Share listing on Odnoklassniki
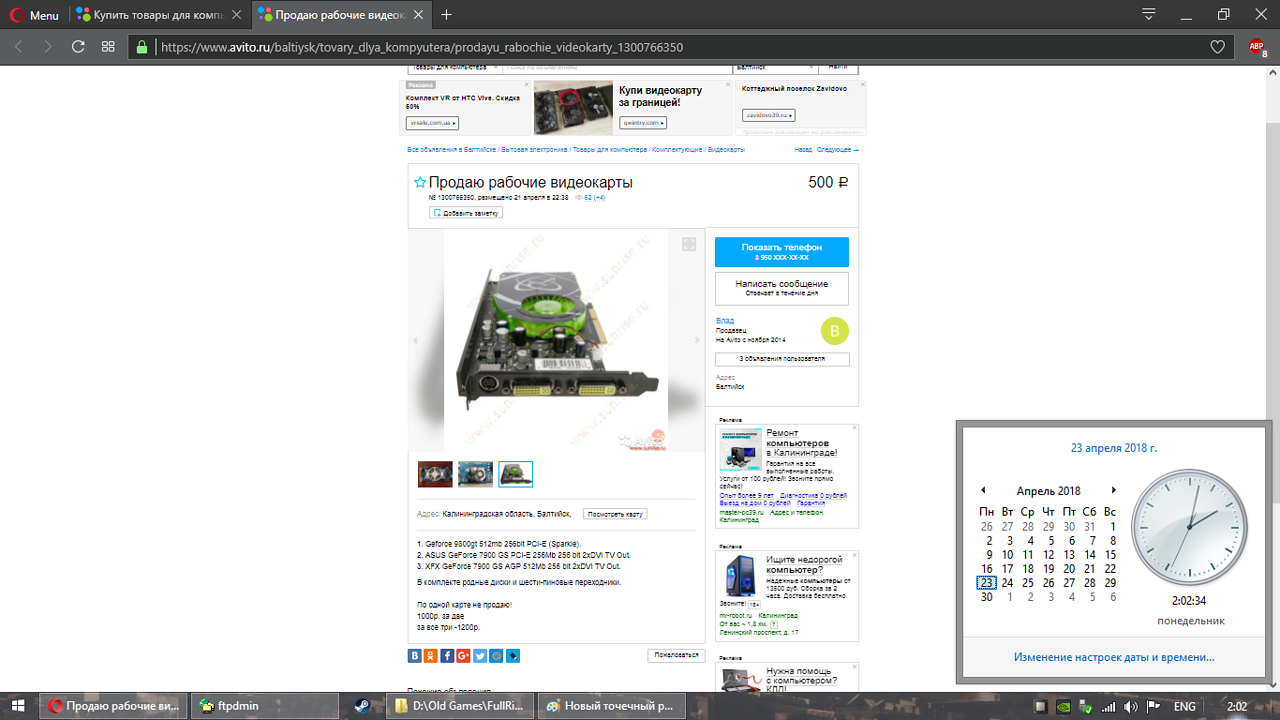Viewport: 1280px width, 720px height. pos(430,656)
